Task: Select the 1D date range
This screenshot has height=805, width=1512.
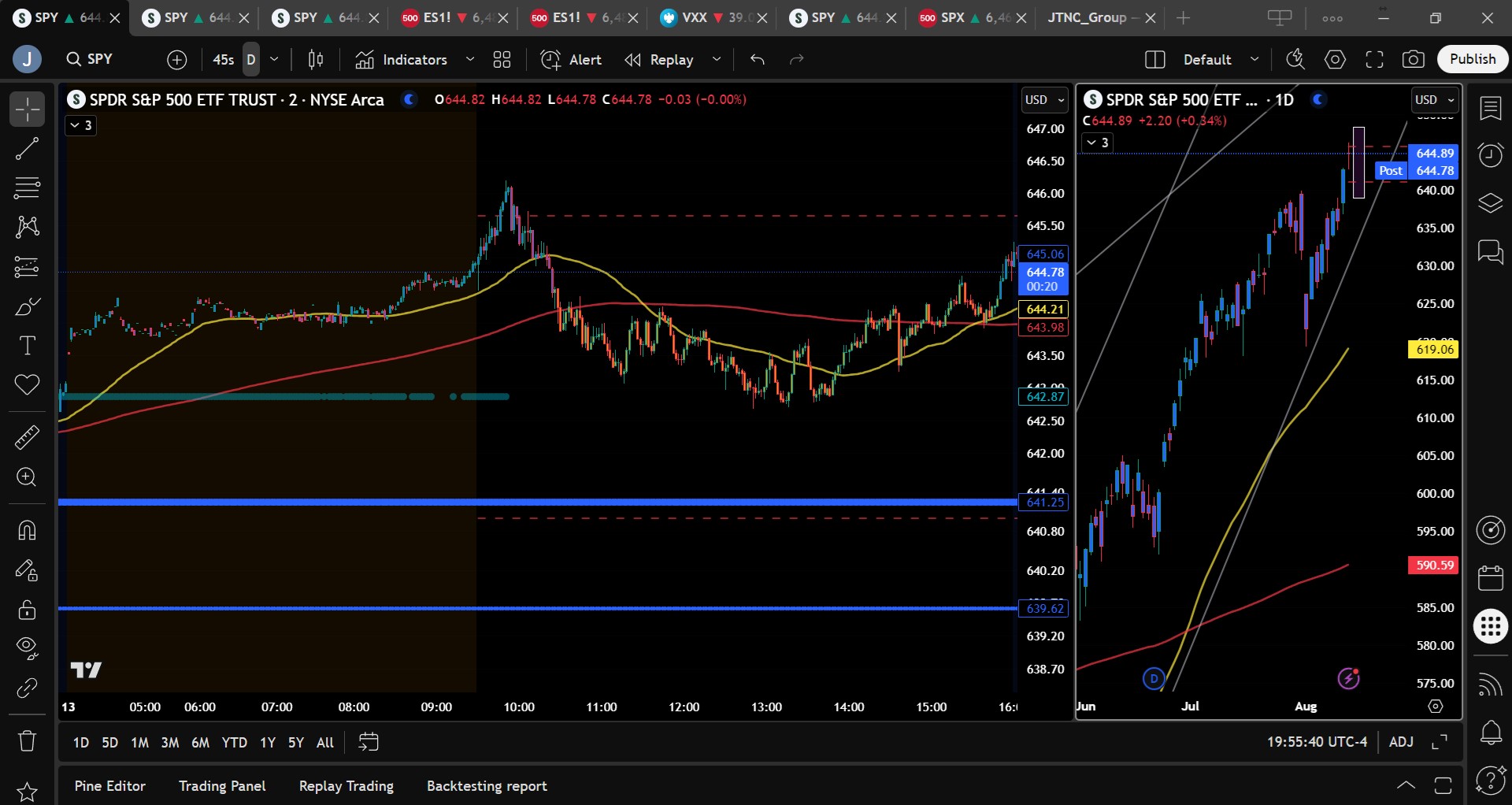Action: click(81, 742)
